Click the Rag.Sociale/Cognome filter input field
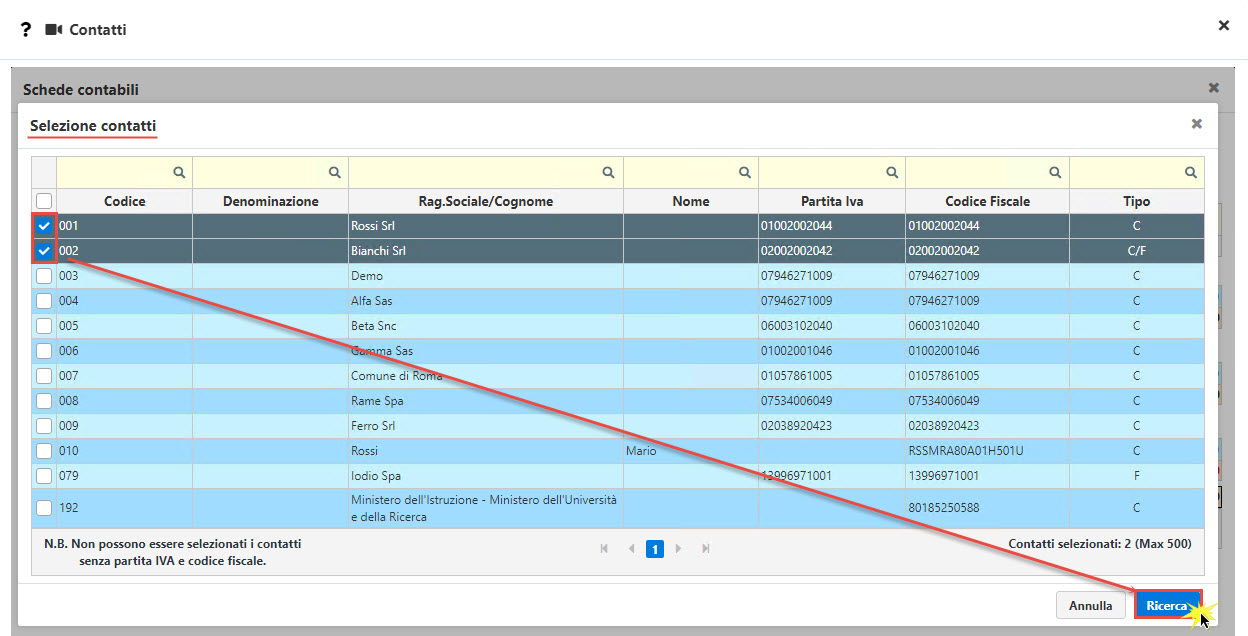This screenshot has width=1248, height=636. point(485,172)
